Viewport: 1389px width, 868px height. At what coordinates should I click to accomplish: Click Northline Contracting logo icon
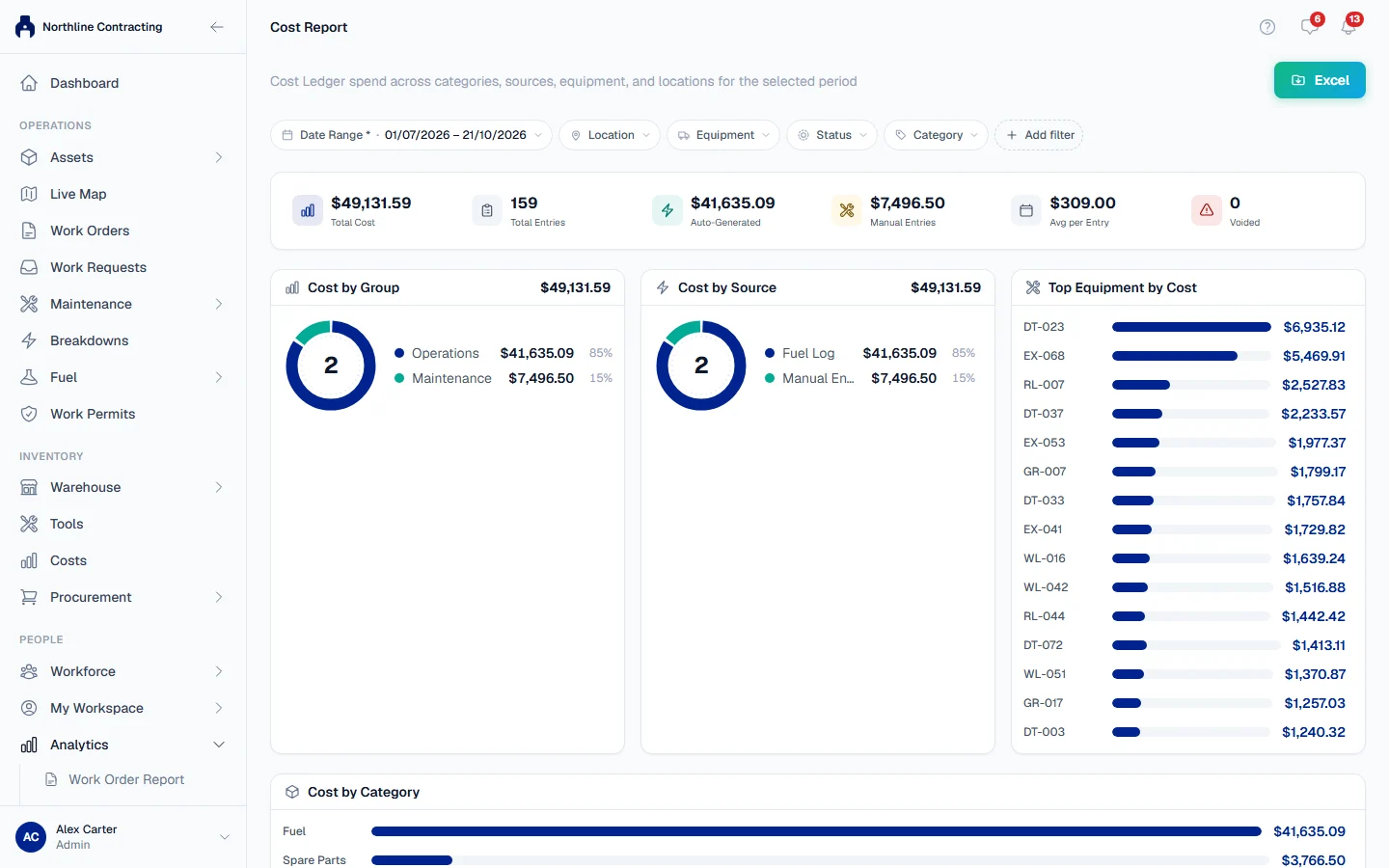pos(25,27)
